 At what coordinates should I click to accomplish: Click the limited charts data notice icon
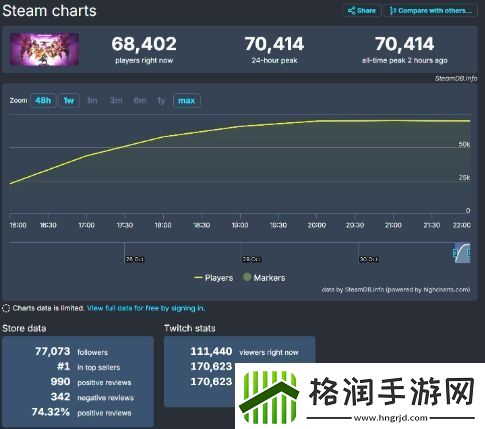[6, 308]
